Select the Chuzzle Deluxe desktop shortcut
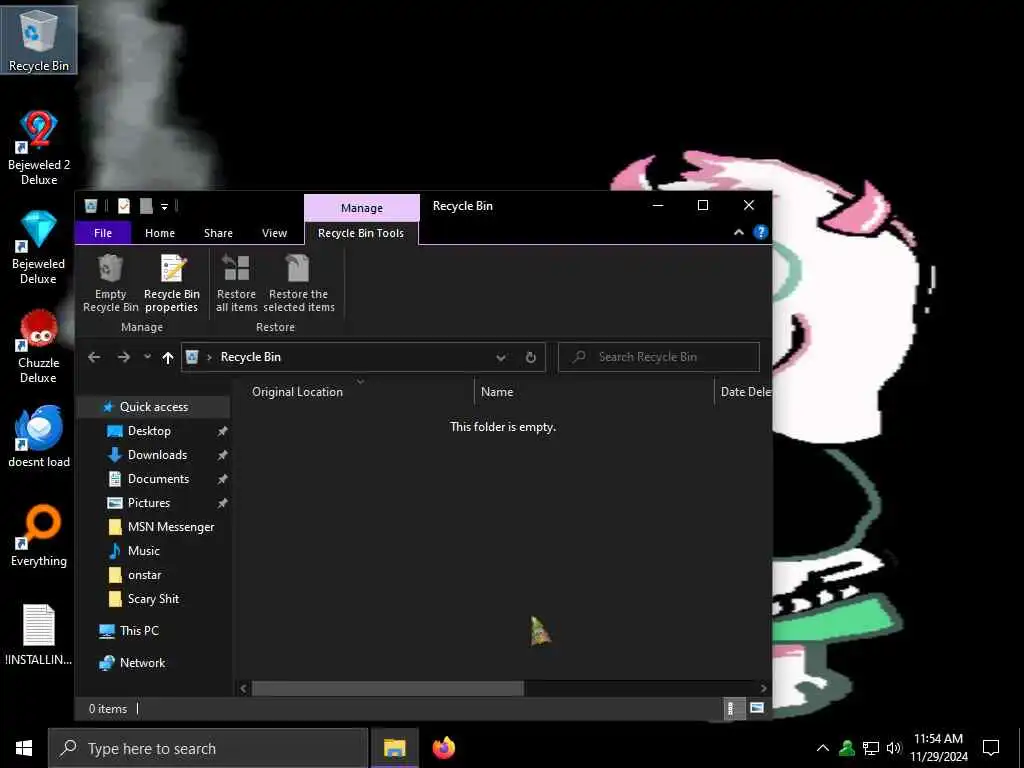 pyautogui.click(x=39, y=346)
